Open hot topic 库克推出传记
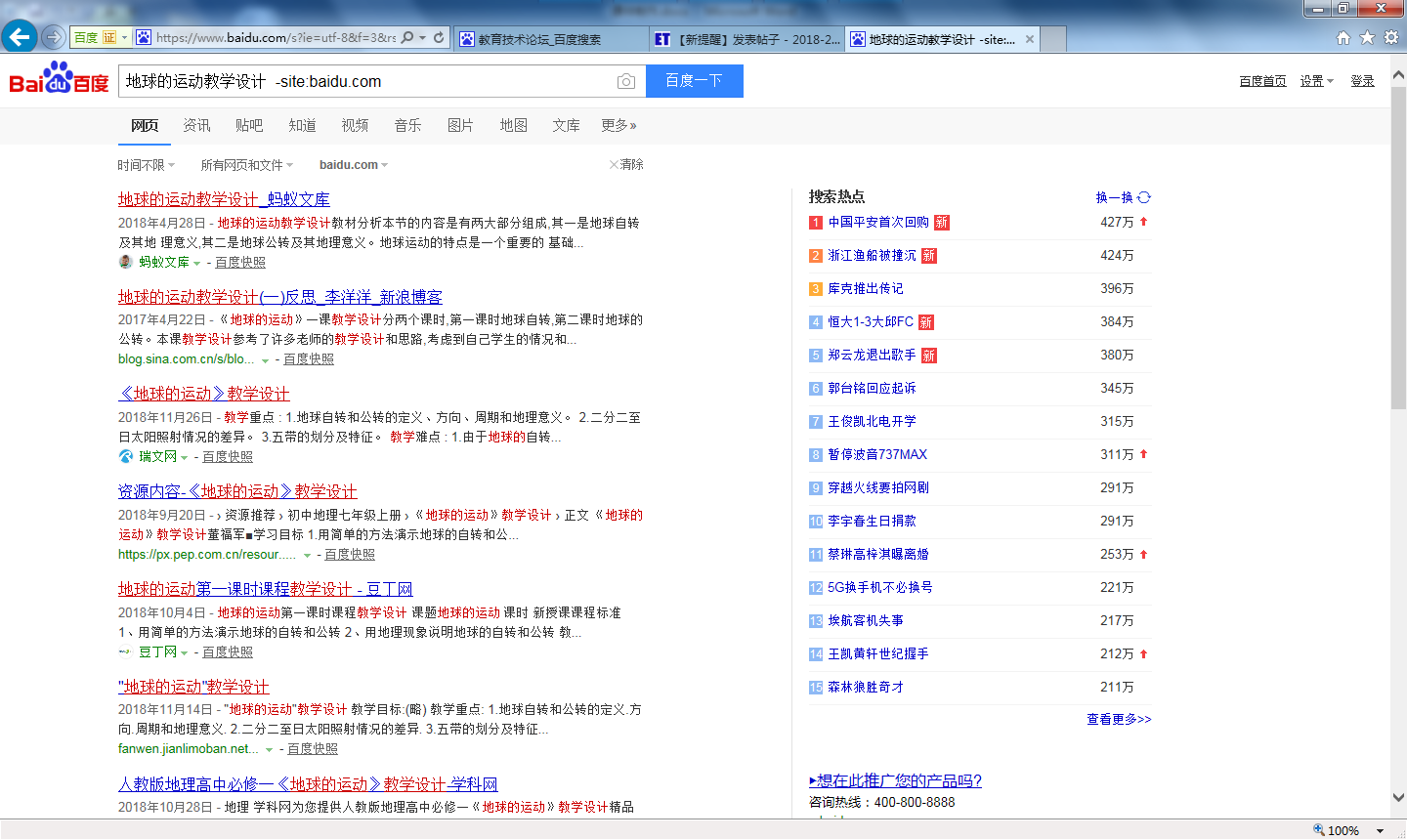This screenshot has width=1407, height=840. [866, 288]
